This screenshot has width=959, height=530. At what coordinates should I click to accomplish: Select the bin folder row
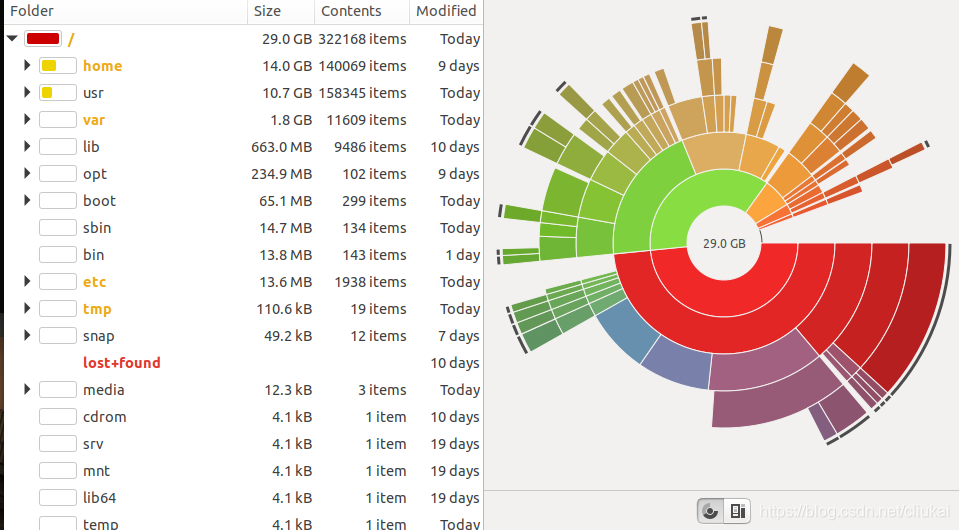pos(243,254)
